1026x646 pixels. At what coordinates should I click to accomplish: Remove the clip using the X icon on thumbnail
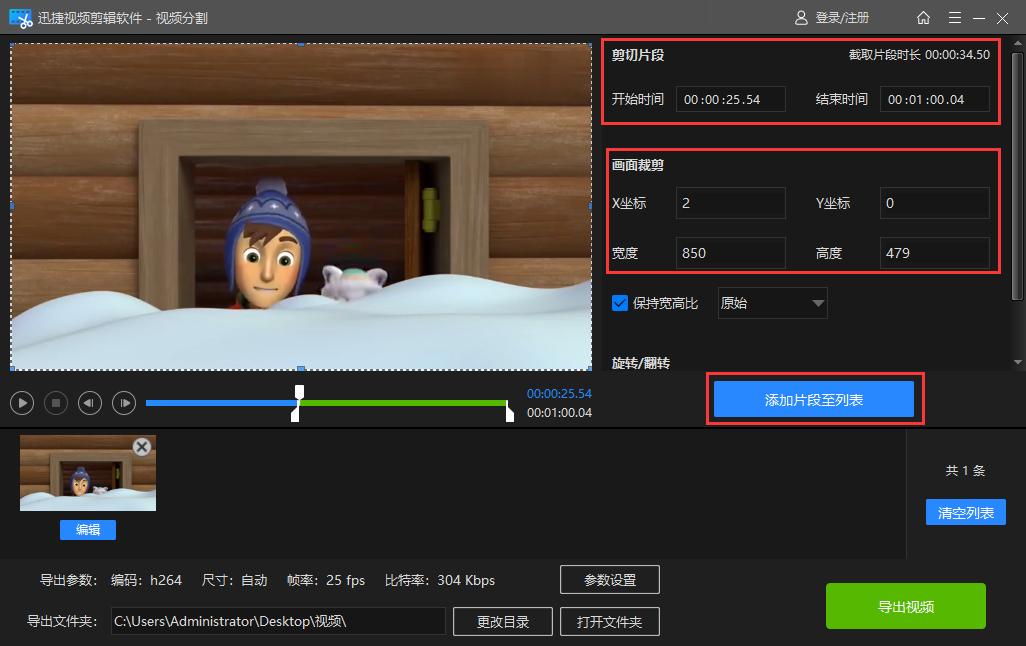(x=142, y=448)
